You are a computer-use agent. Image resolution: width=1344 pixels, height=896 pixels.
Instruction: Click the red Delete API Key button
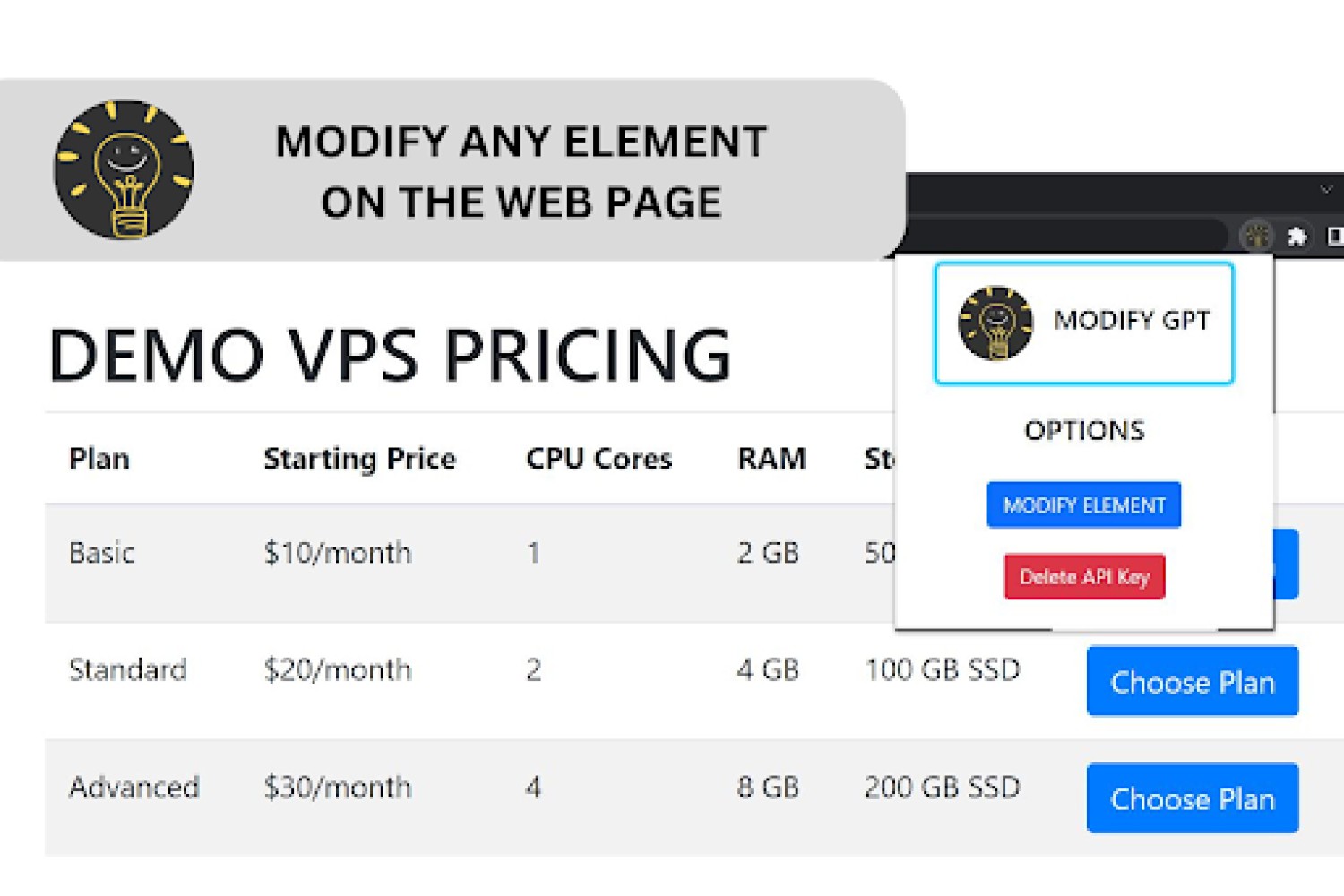[x=1084, y=577]
